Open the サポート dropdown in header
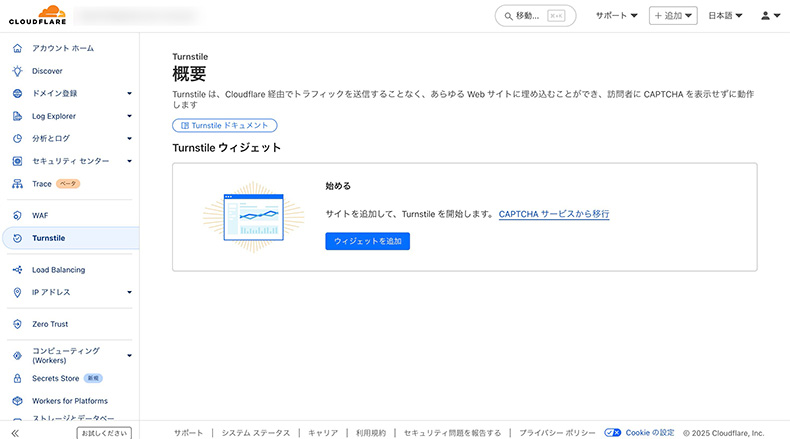790x439 pixels. click(x=617, y=16)
